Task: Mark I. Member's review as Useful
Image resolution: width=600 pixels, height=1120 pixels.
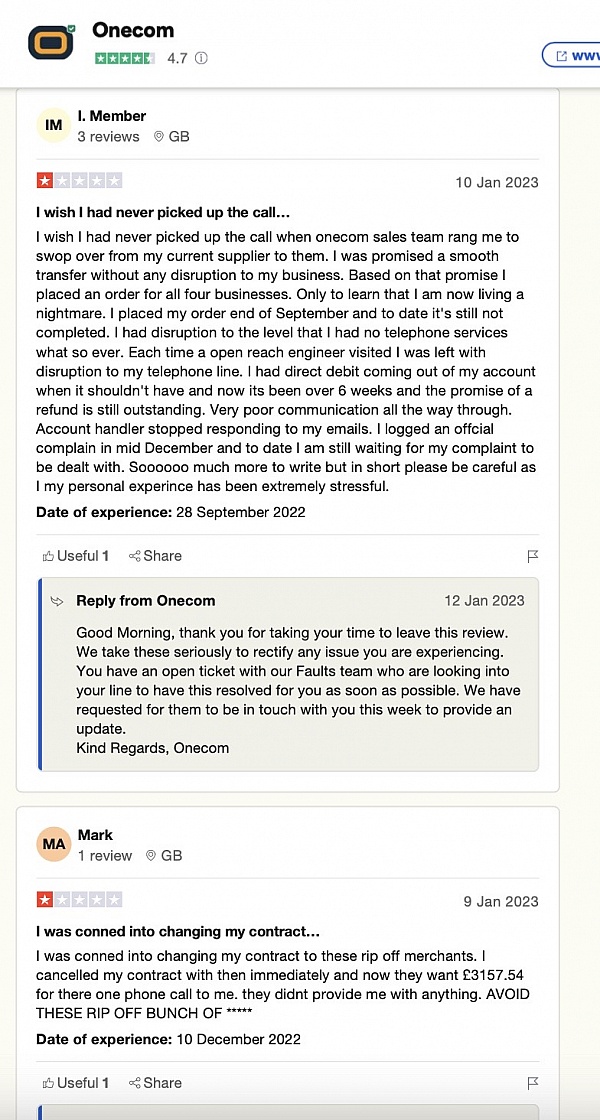Action: (76, 556)
